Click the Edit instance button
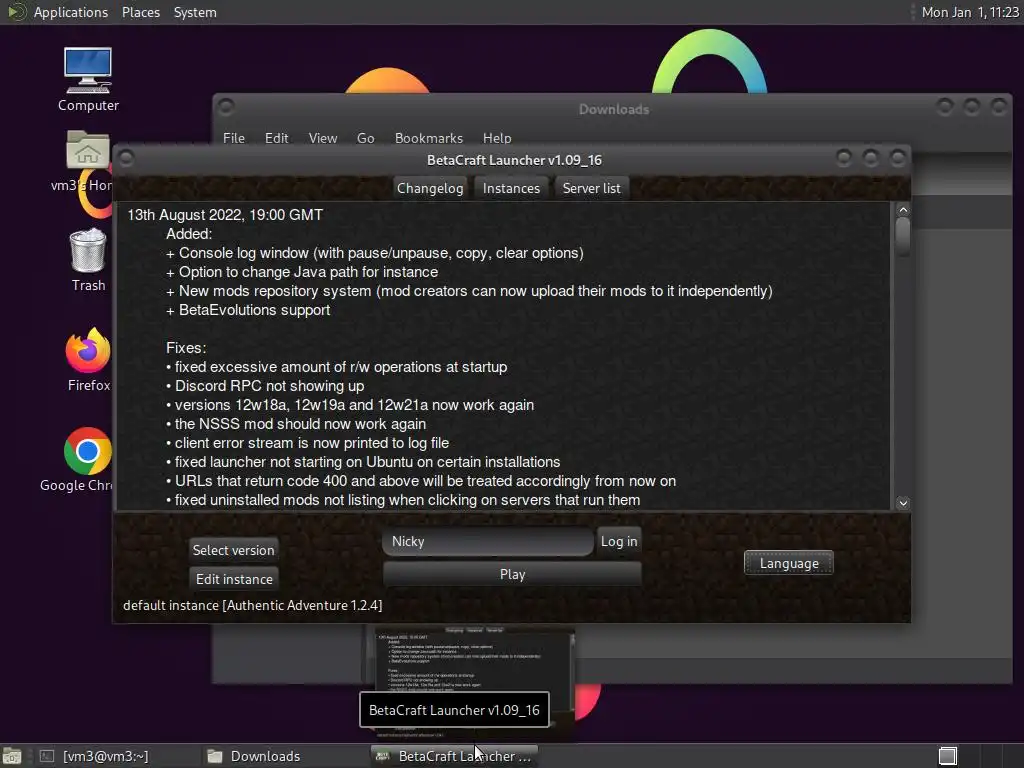The height and width of the screenshot is (768, 1024). click(x=234, y=579)
